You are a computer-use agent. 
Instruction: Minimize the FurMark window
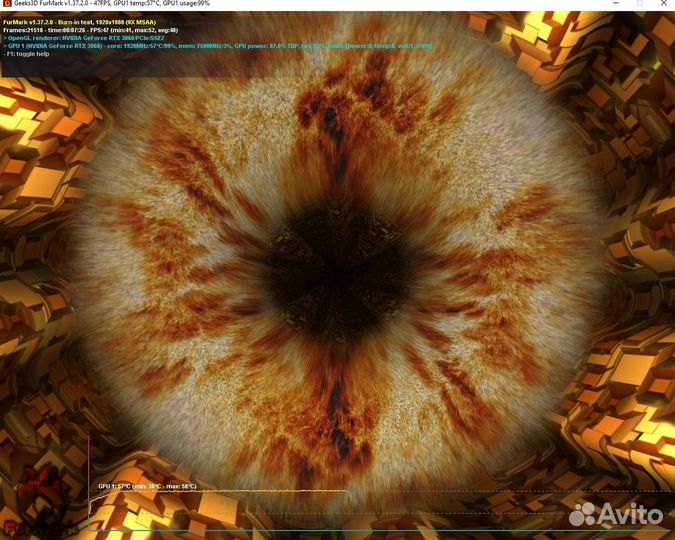point(616,3)
